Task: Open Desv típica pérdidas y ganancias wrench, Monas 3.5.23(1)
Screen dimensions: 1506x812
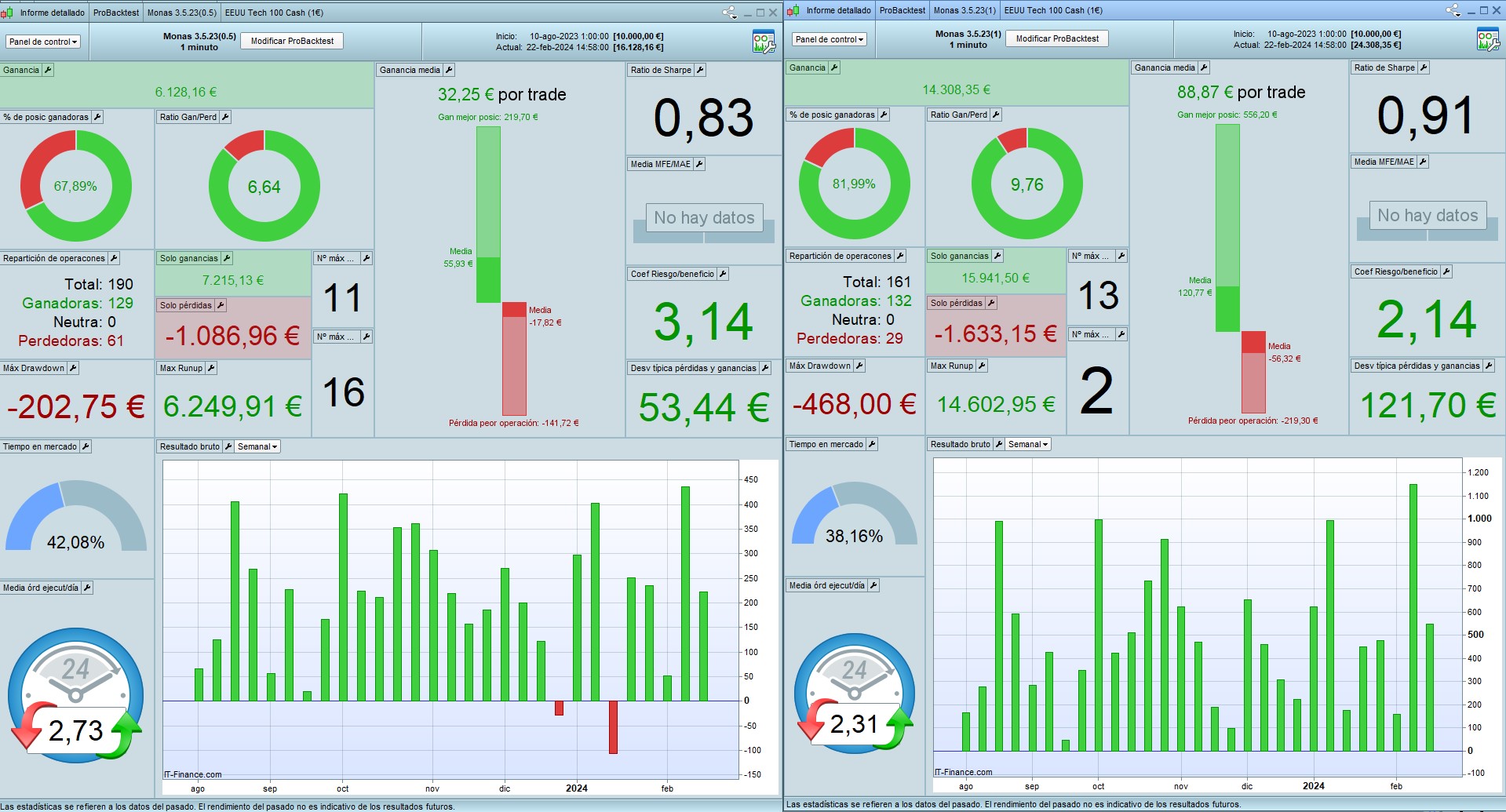Action: point(1489,366)
